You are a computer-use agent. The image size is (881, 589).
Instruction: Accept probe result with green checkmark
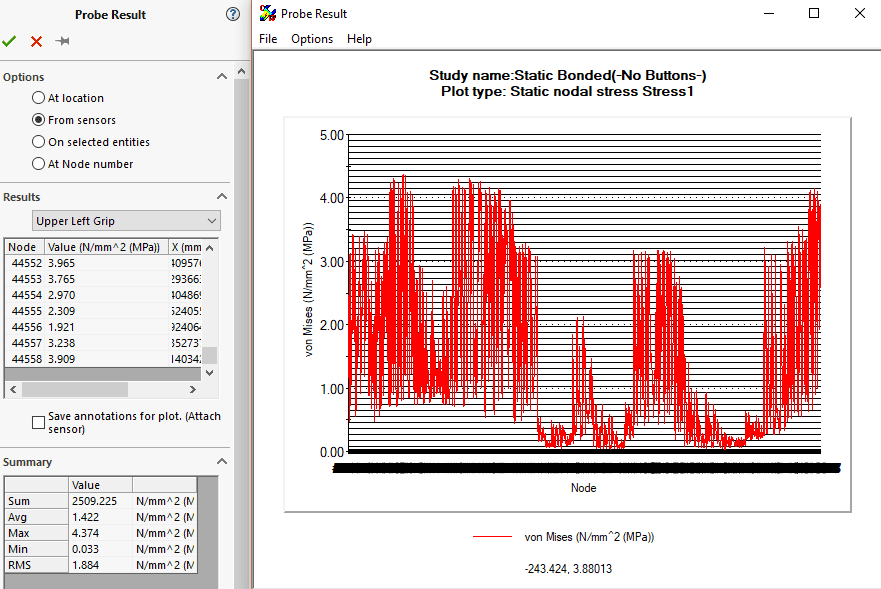pos(9,41)
